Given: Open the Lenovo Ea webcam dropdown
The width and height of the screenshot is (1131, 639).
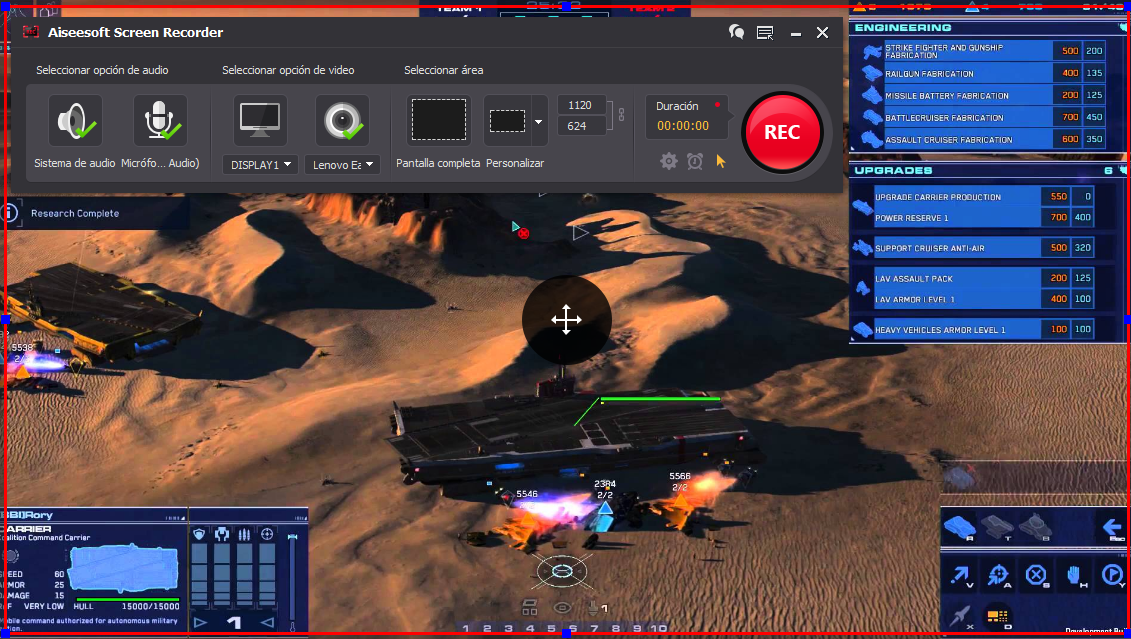Looking at the screenshot, I should [343, 164].
